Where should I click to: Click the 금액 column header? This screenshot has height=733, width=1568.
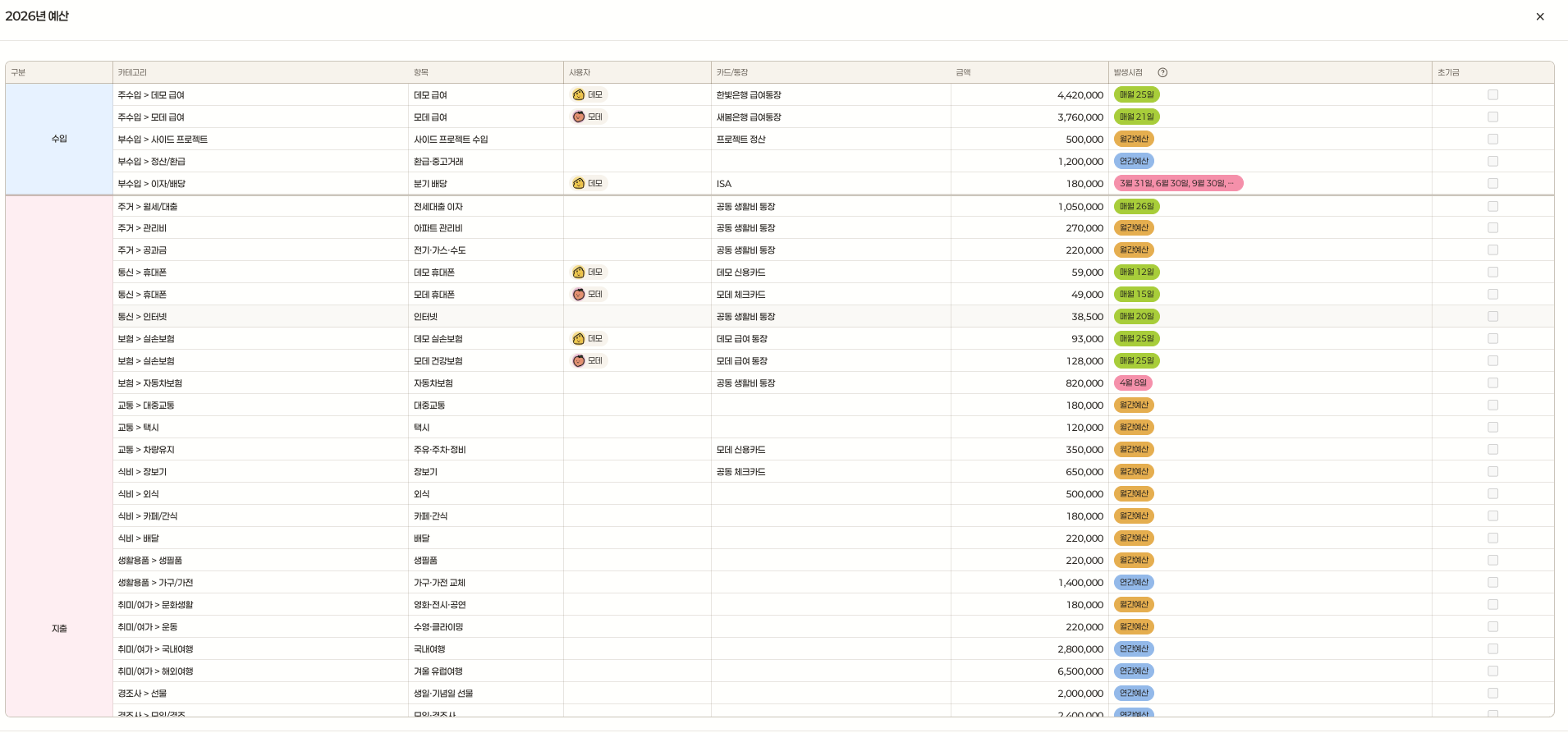click(x=1029, y=73)
